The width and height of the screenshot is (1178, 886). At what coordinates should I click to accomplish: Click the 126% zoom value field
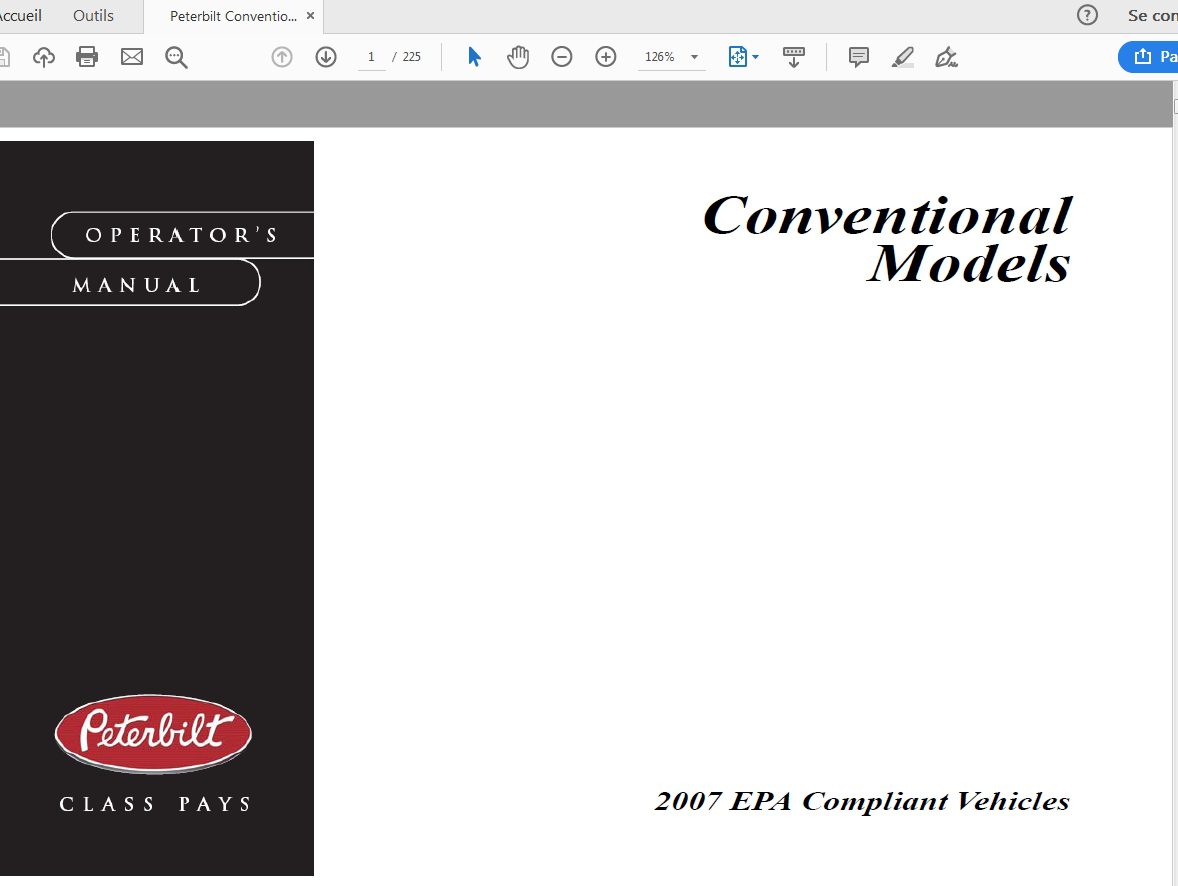[660, 57]
